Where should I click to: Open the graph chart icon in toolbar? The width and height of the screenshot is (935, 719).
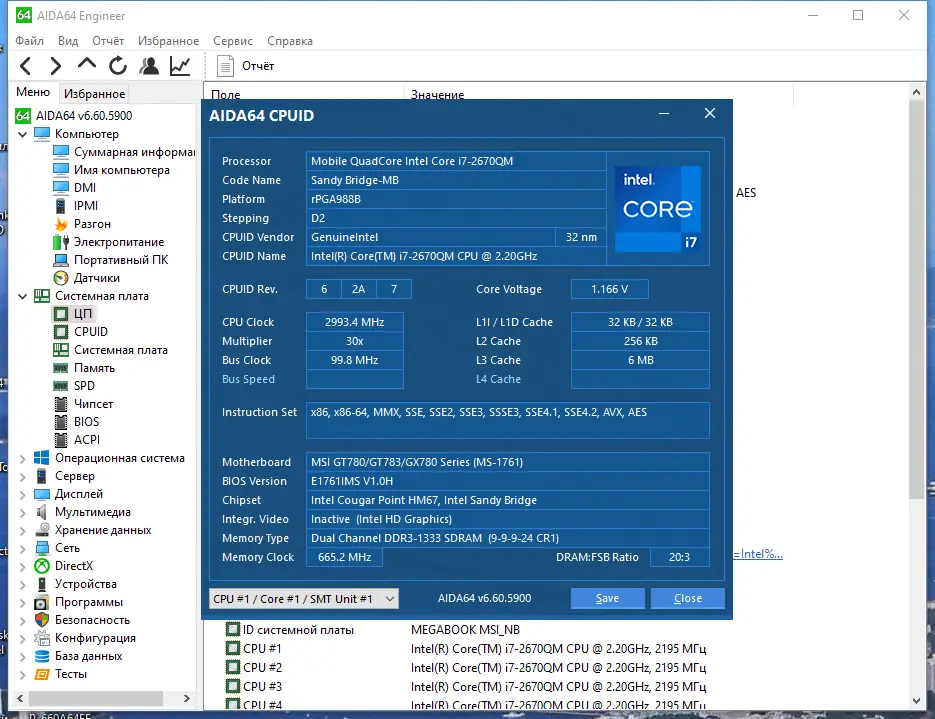click(180, 66)
